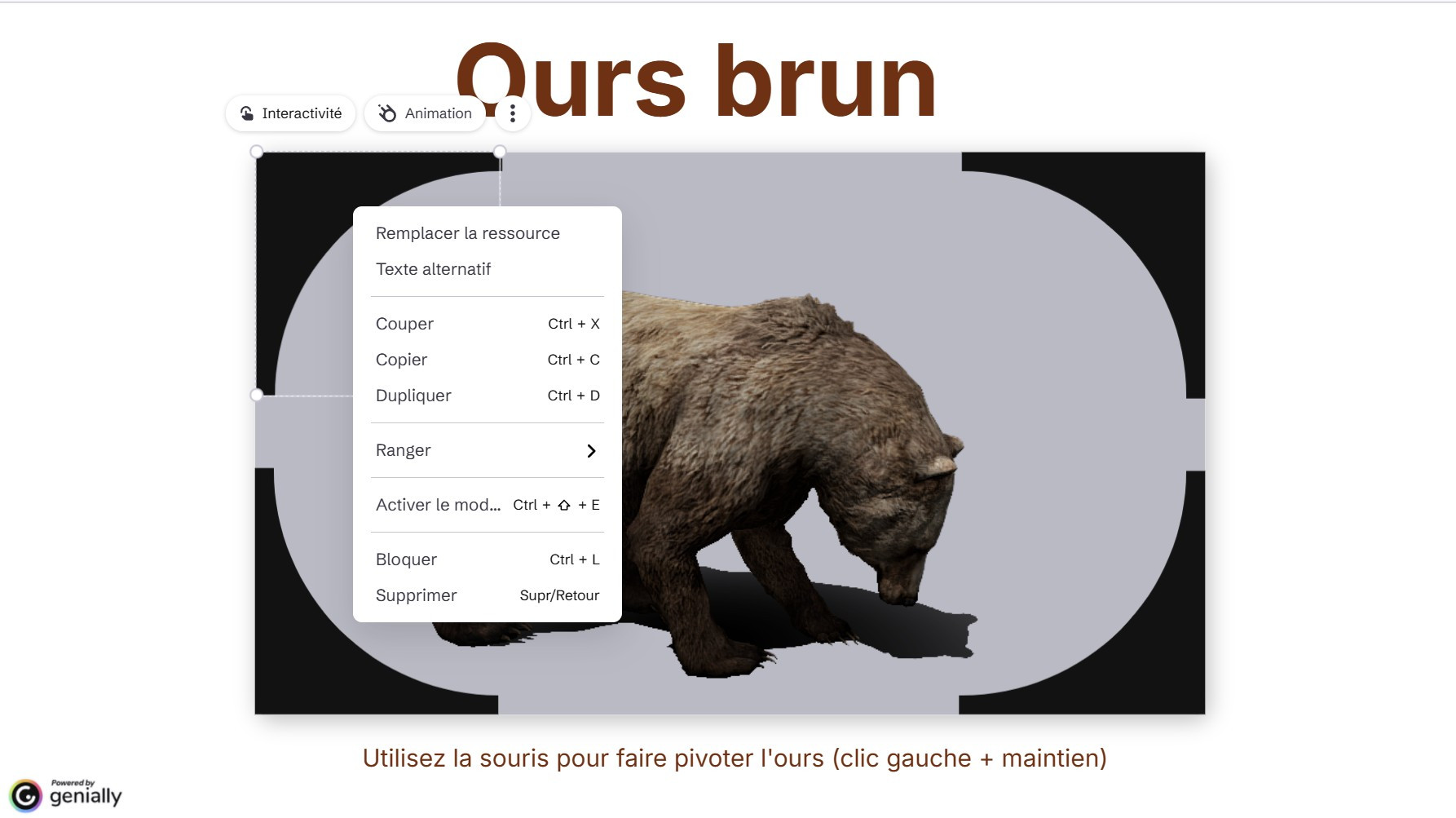Open the Interactivité button
Screen dimensions: 1456x818
click(290, 113)
